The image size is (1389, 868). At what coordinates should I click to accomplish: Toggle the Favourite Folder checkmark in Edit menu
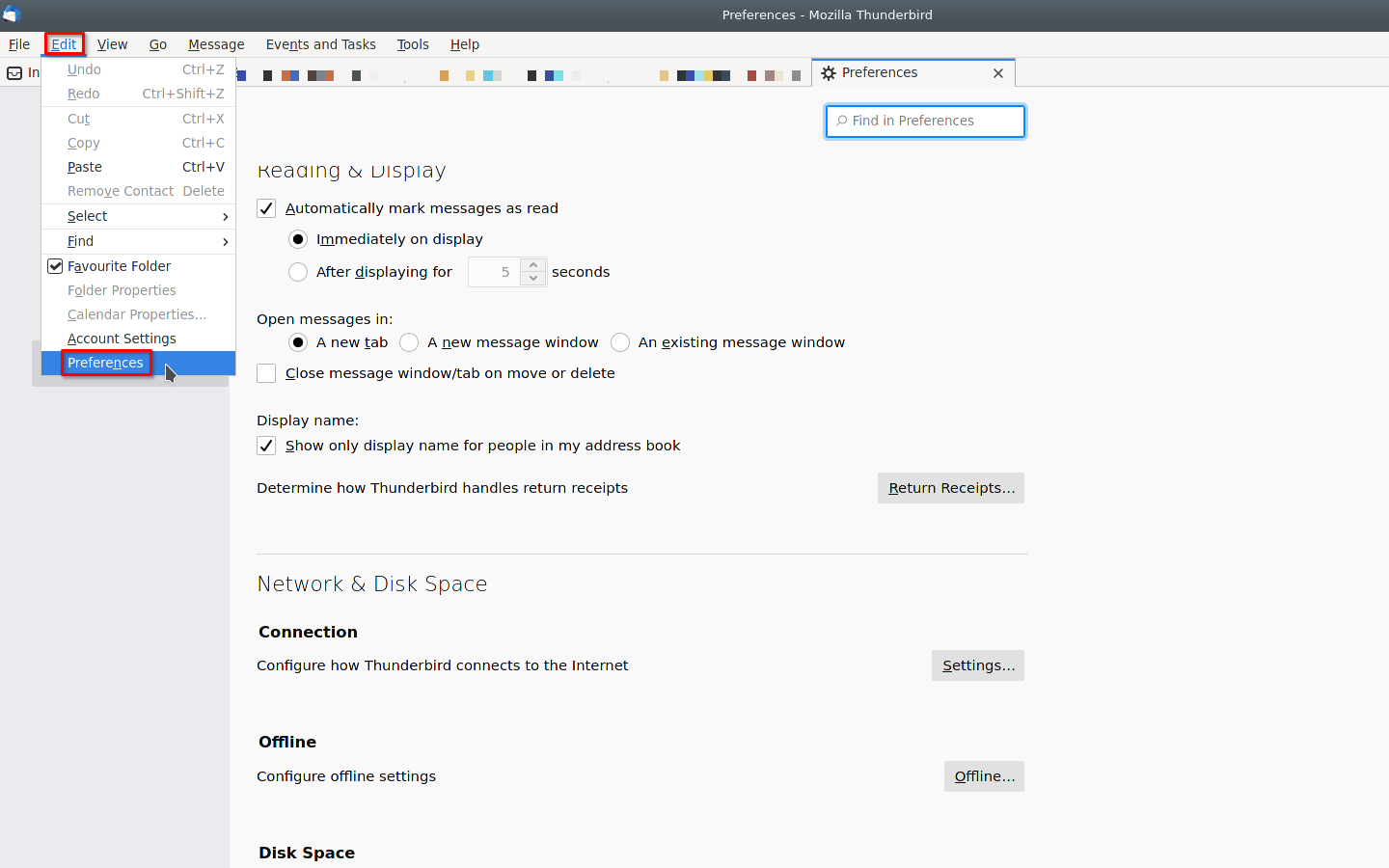(55, 266)
